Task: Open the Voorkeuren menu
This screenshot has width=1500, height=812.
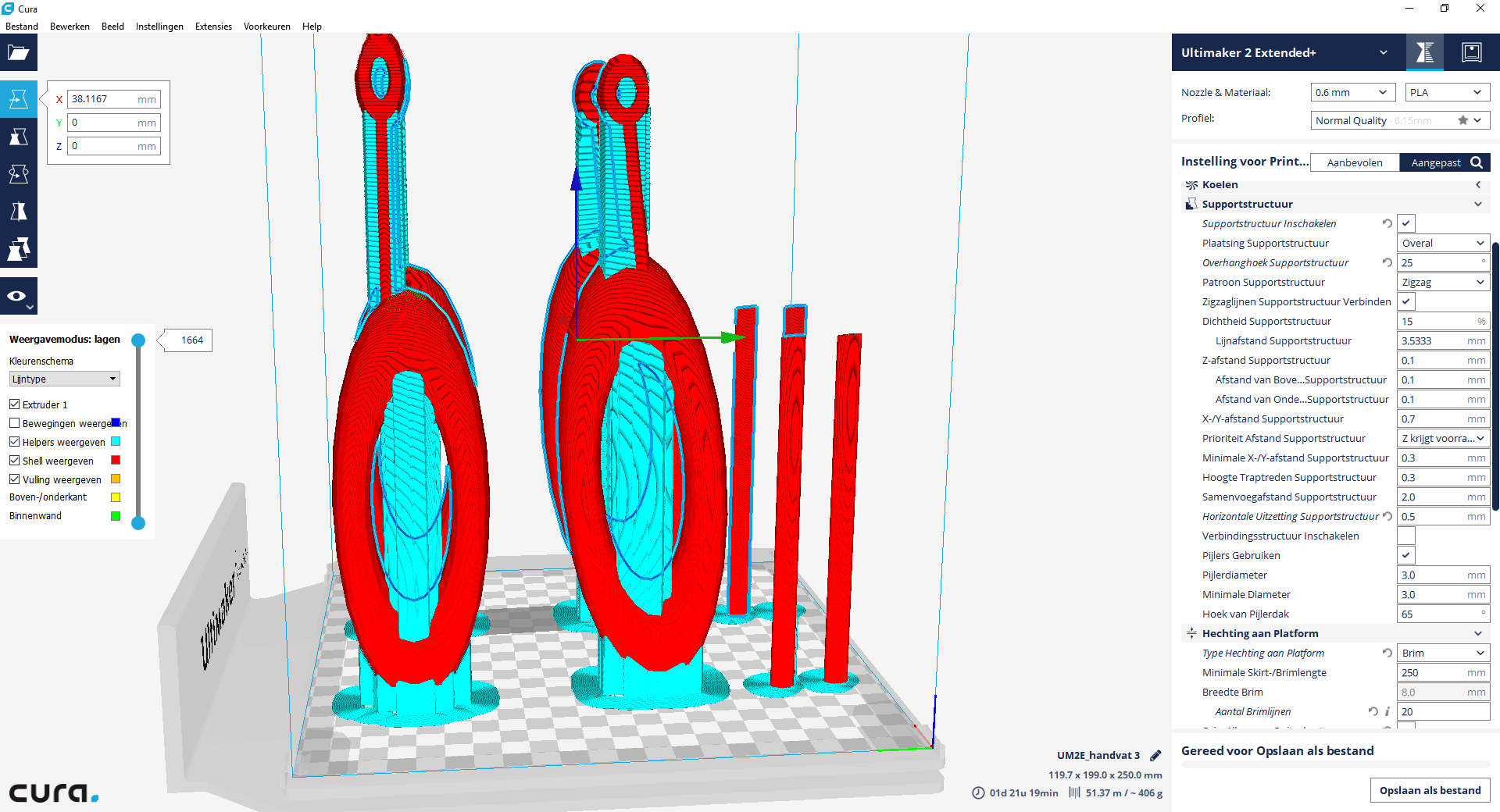Action: tap(266, 27)
